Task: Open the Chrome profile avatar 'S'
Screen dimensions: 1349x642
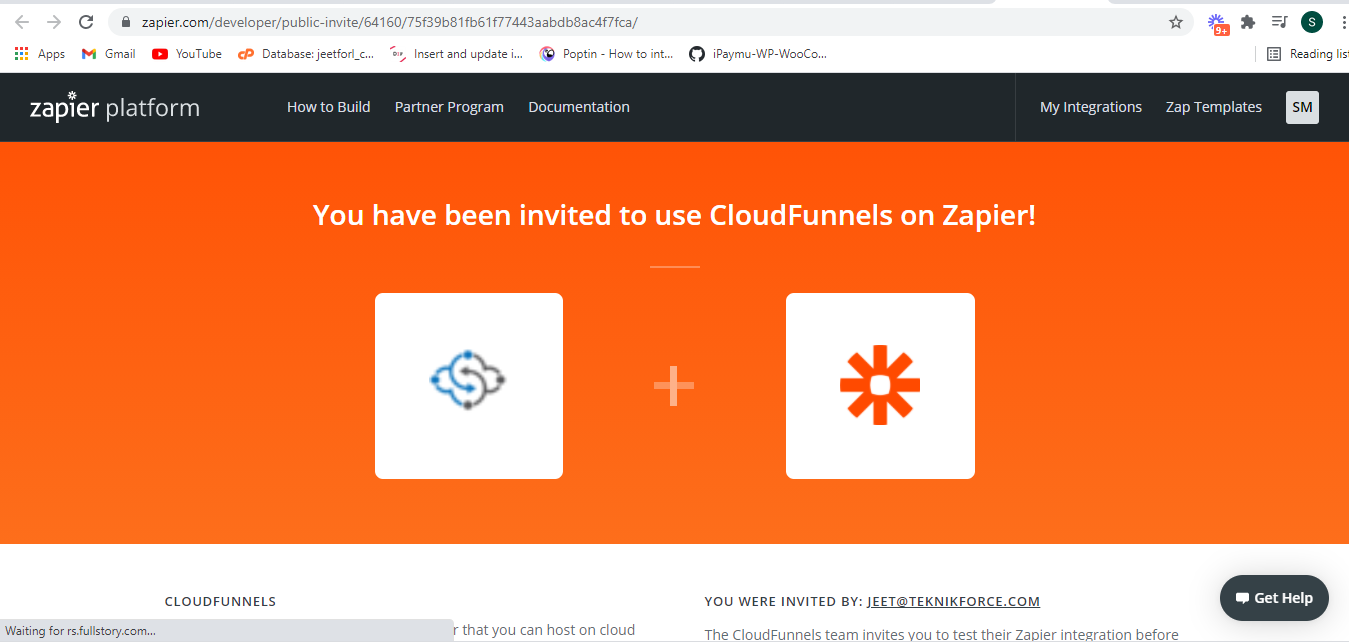Action: click(1312, 22)
